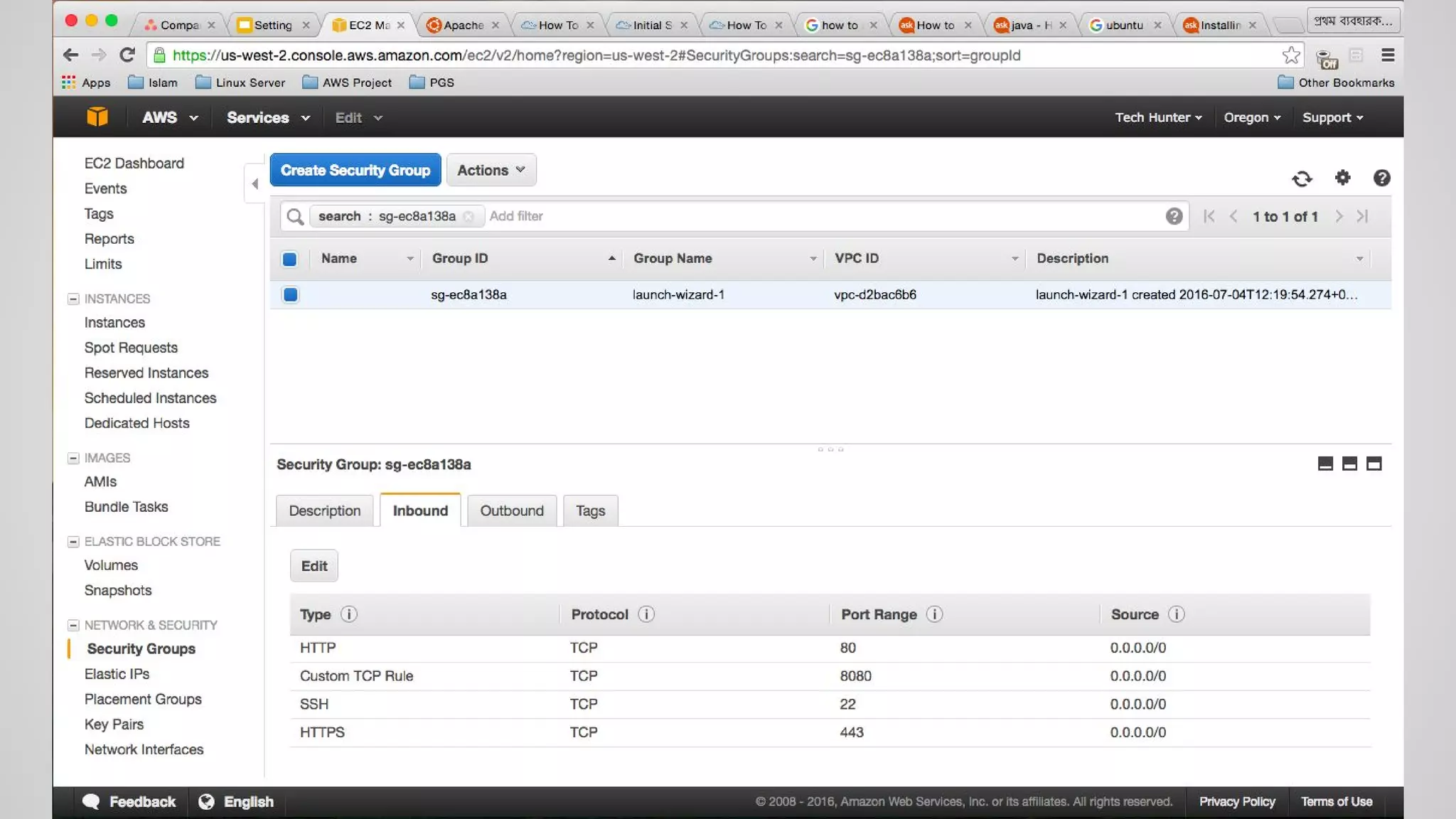Open the Oregon region dropdown

[x=1251, y=118]
